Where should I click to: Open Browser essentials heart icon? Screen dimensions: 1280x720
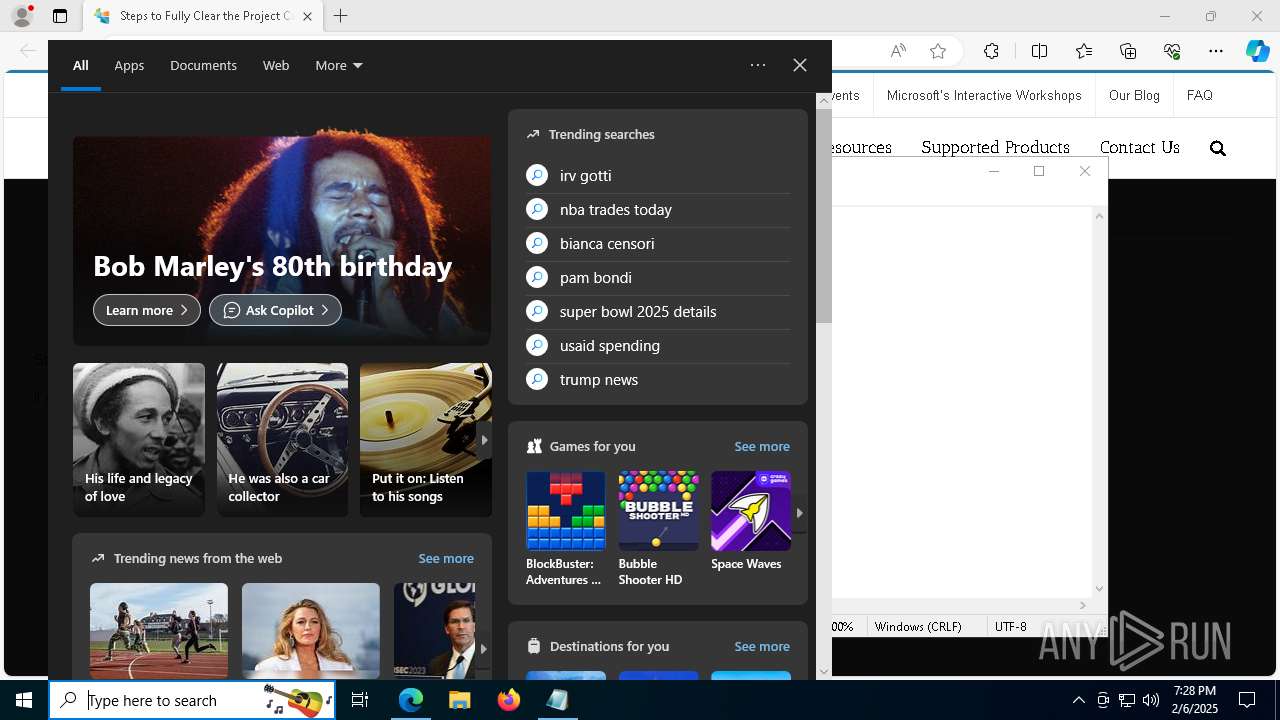pyautogui.click(x=1172, y=51)
